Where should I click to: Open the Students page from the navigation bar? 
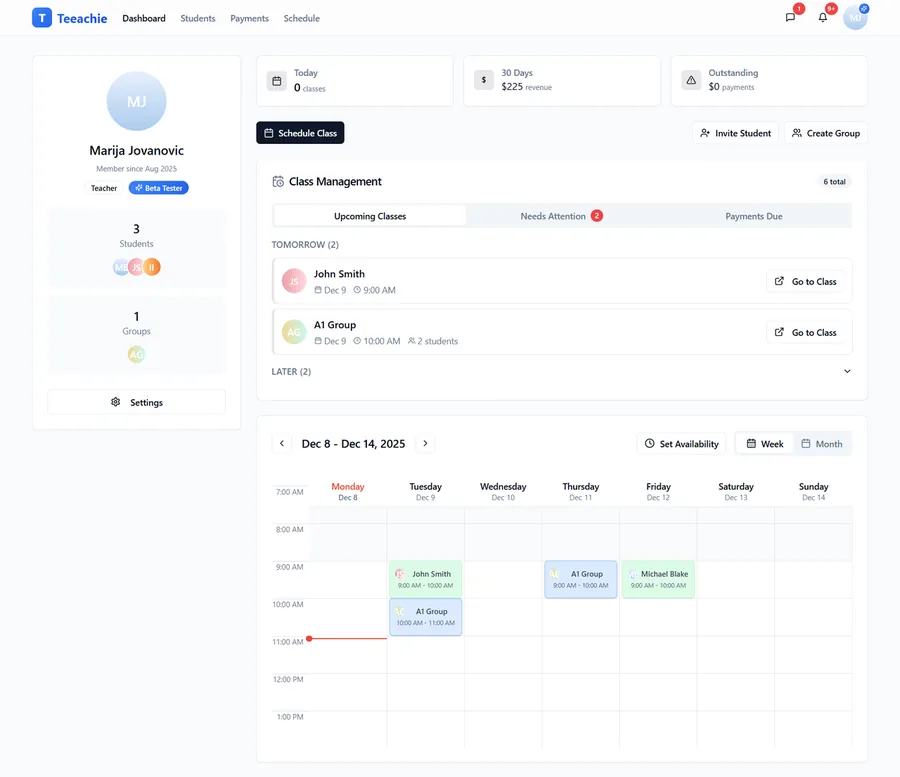pyautogui.click(x=197, y=17)
